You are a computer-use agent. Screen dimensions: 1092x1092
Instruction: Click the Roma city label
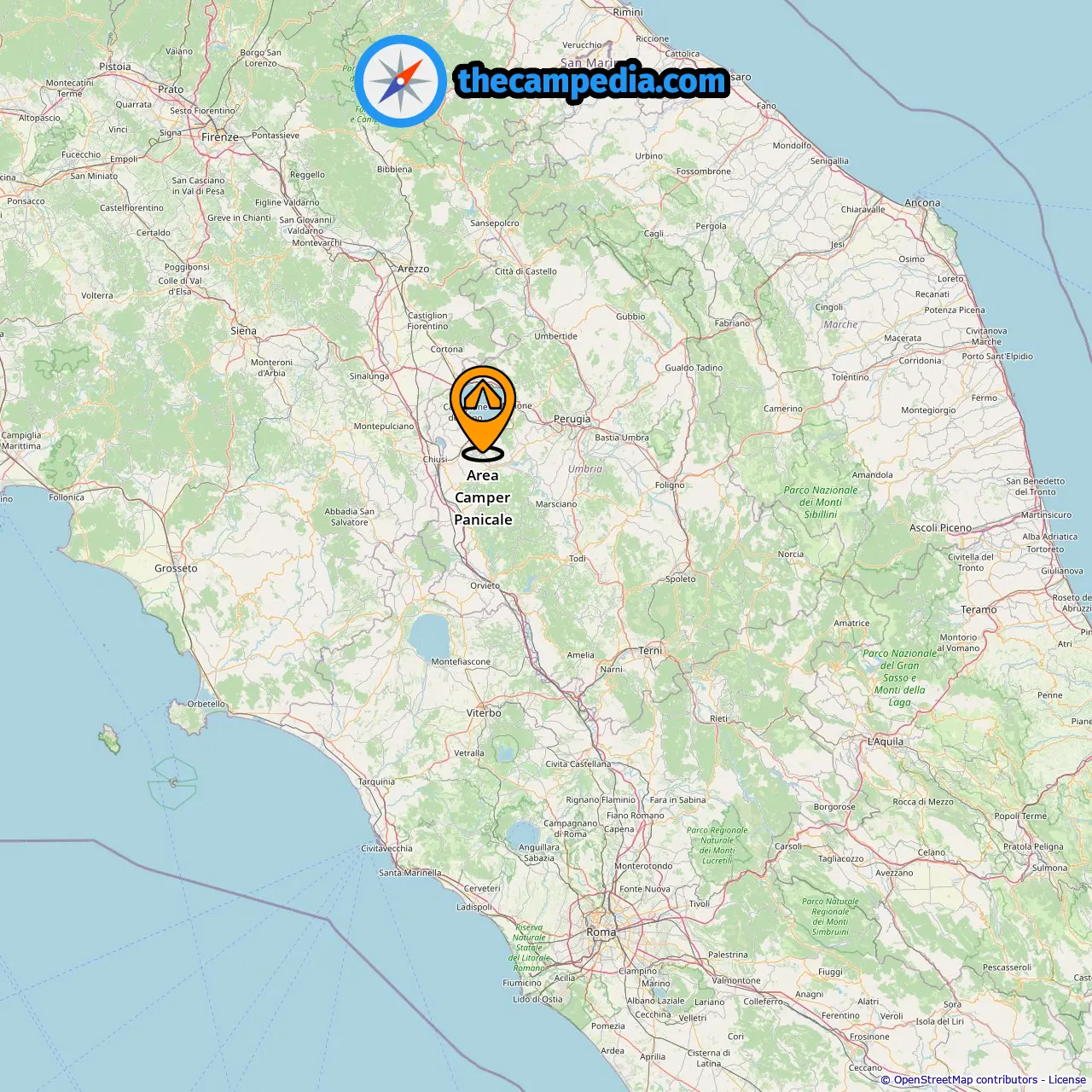pos(601,932)
